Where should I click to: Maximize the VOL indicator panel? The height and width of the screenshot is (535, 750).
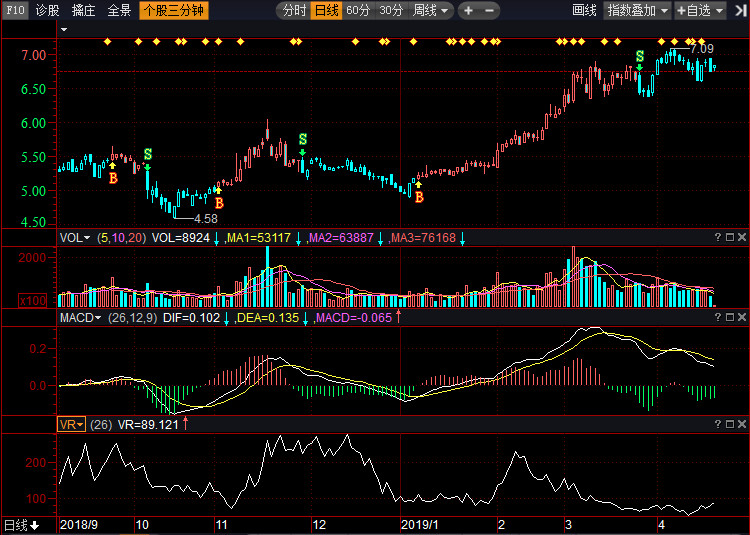[729, 237]
